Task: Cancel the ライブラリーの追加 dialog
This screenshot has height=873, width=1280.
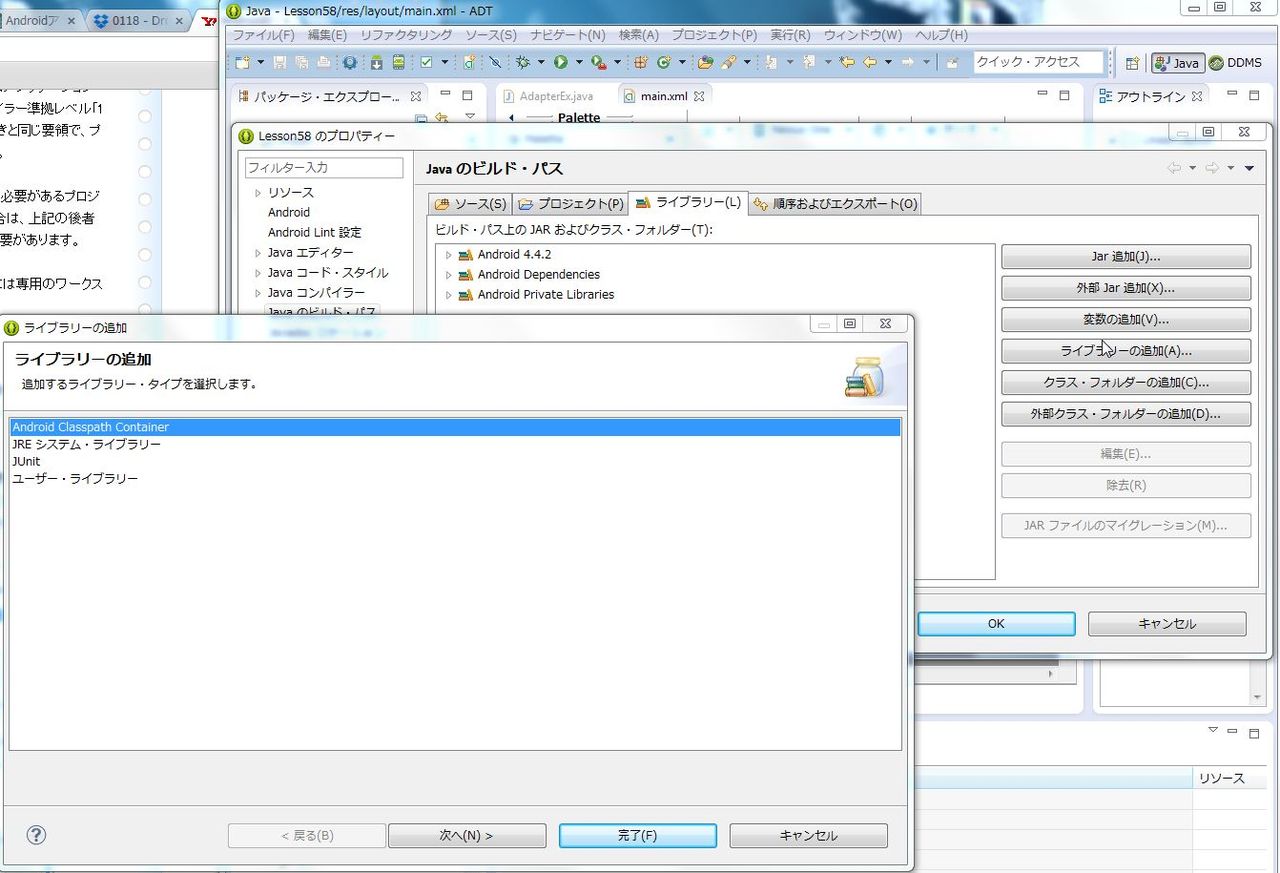Action: 808,836
